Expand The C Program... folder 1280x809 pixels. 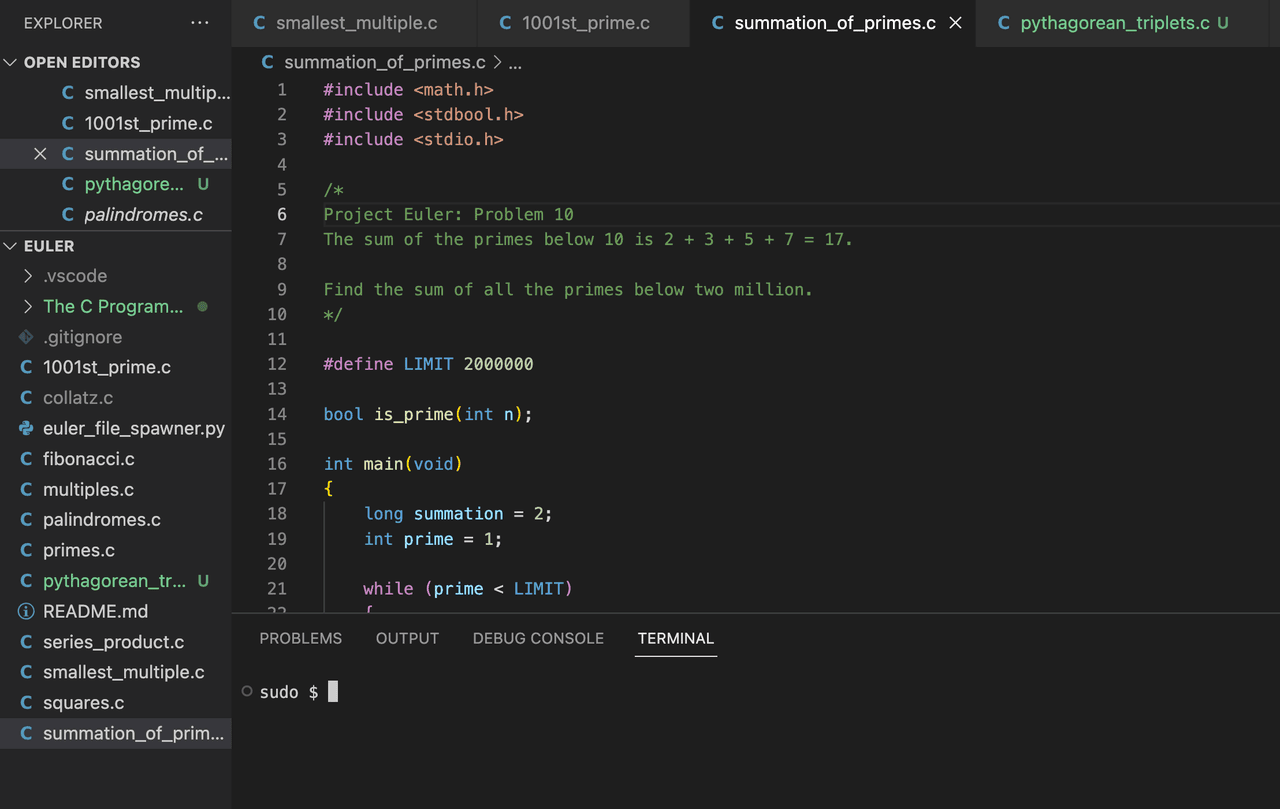coord(115,307)
